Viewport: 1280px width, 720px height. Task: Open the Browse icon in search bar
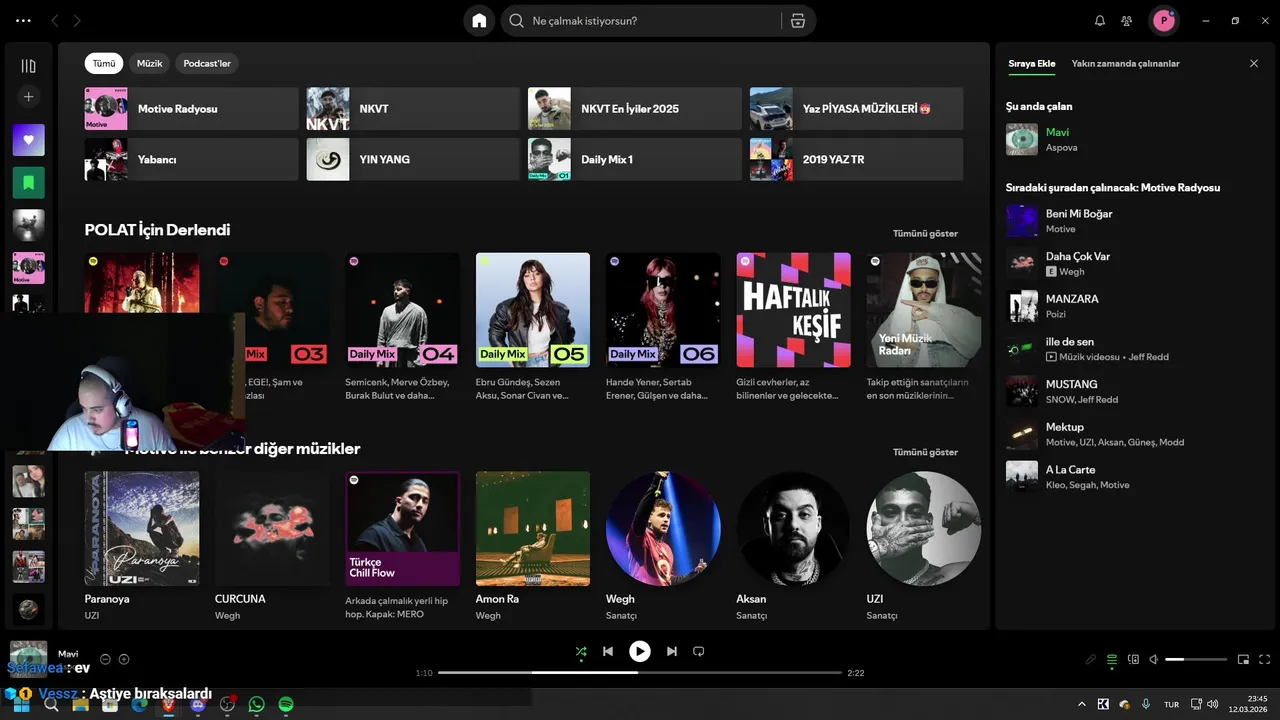coord(797,21)
